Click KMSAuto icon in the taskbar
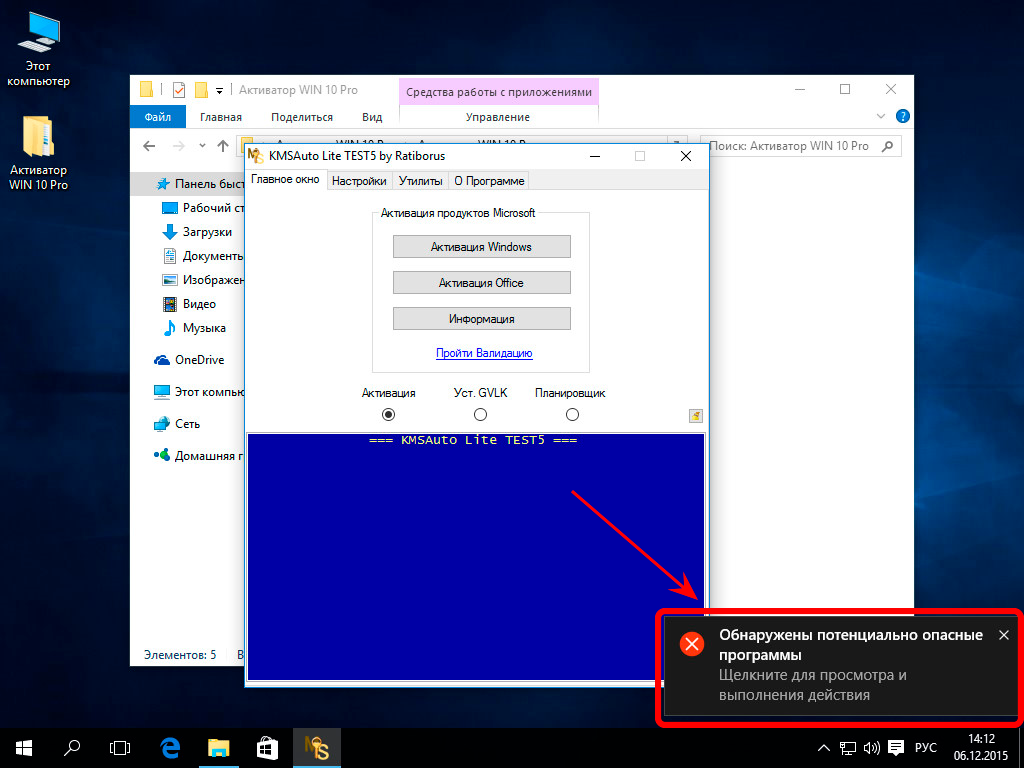Screen dimensions: 1024x768 317,747
